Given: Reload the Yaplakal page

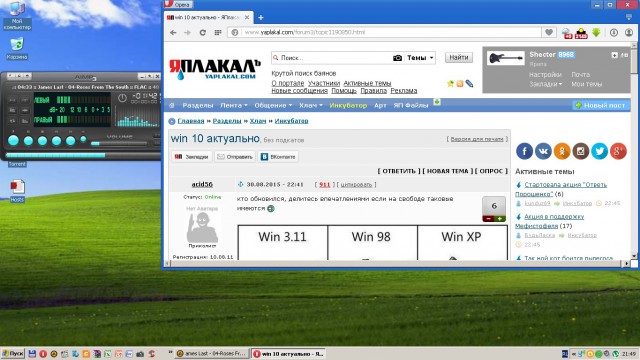Looking at the screenshot, I should pyautogui.click(x=202, y=32).
